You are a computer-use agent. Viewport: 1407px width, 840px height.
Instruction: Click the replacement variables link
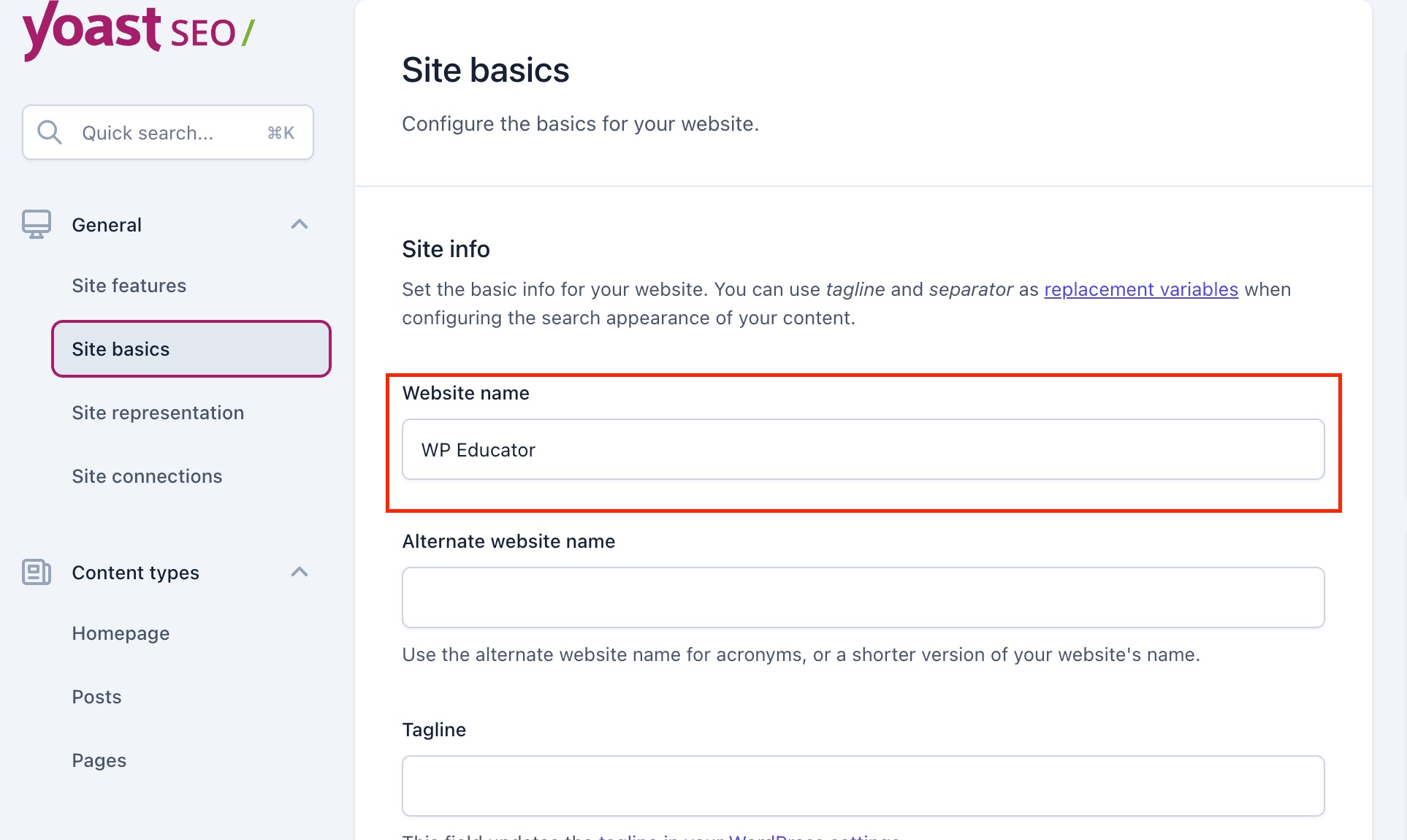point(1140,289)
